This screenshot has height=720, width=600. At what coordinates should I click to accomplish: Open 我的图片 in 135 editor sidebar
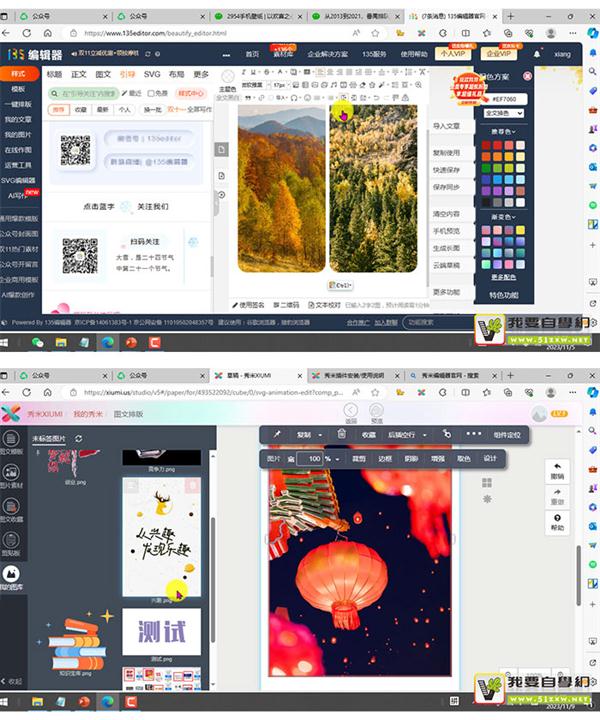tap(18, 135)
